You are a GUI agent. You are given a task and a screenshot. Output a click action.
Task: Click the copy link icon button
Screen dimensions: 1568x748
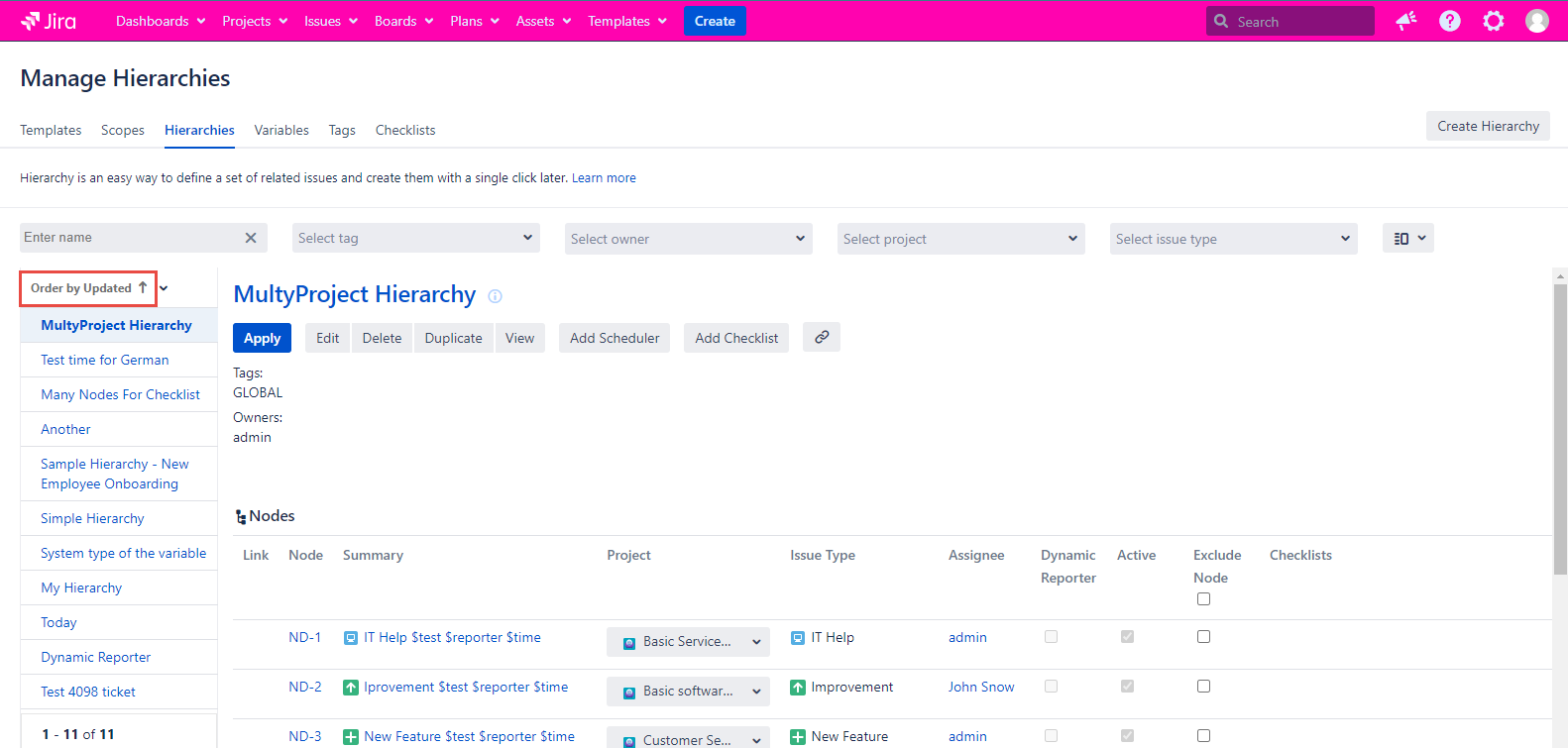[x=822, y=338]
